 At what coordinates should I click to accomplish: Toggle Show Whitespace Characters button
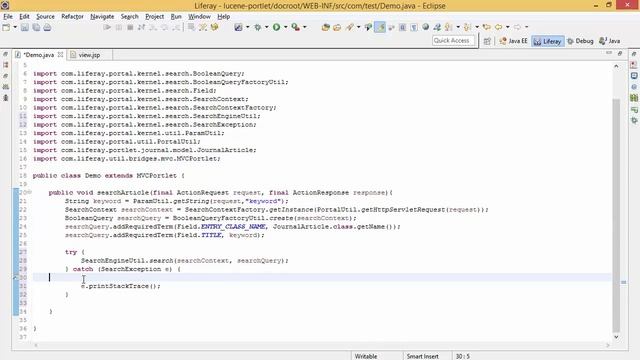(x=414, y=27)
